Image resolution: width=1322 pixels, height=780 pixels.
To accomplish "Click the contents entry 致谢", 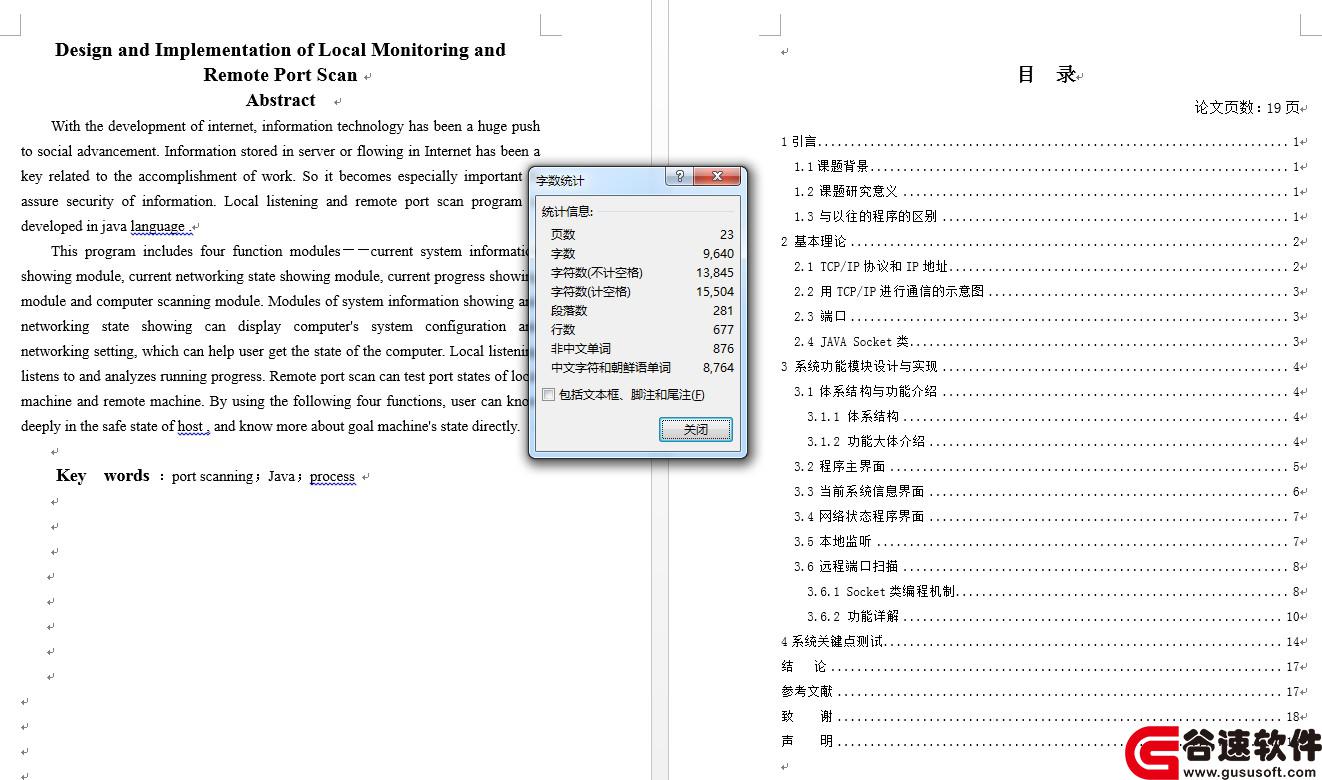I will [1040, 717].
